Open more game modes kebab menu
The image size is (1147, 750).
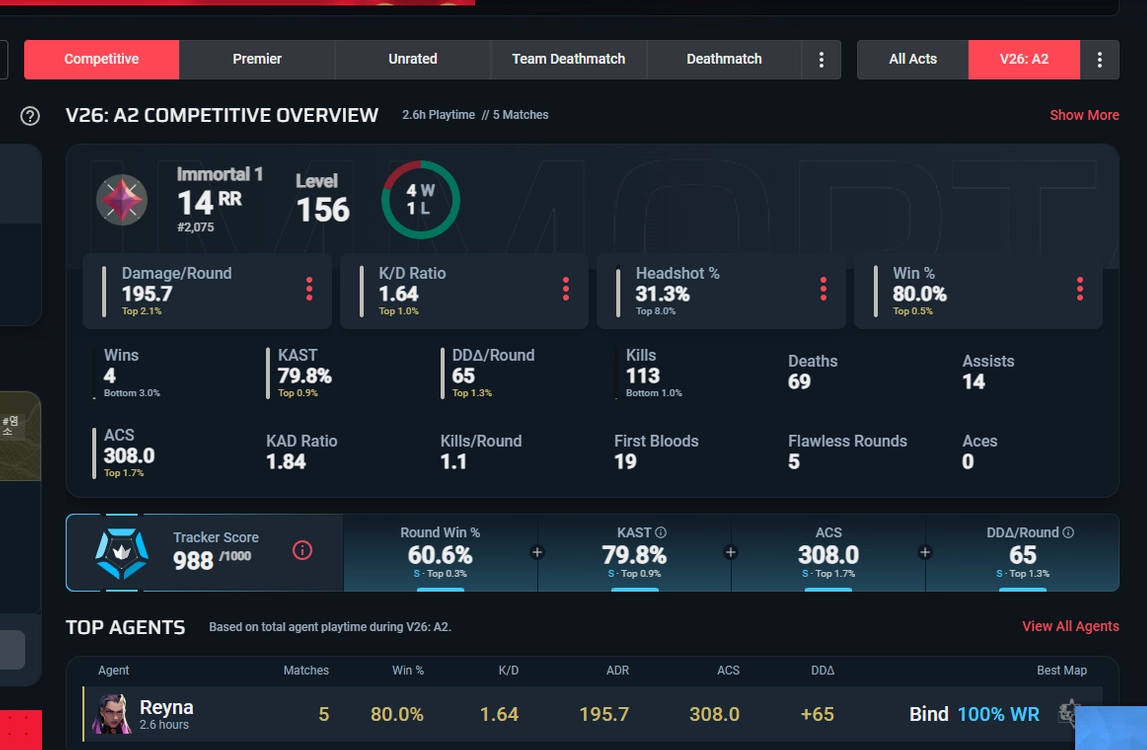[821, 59]
